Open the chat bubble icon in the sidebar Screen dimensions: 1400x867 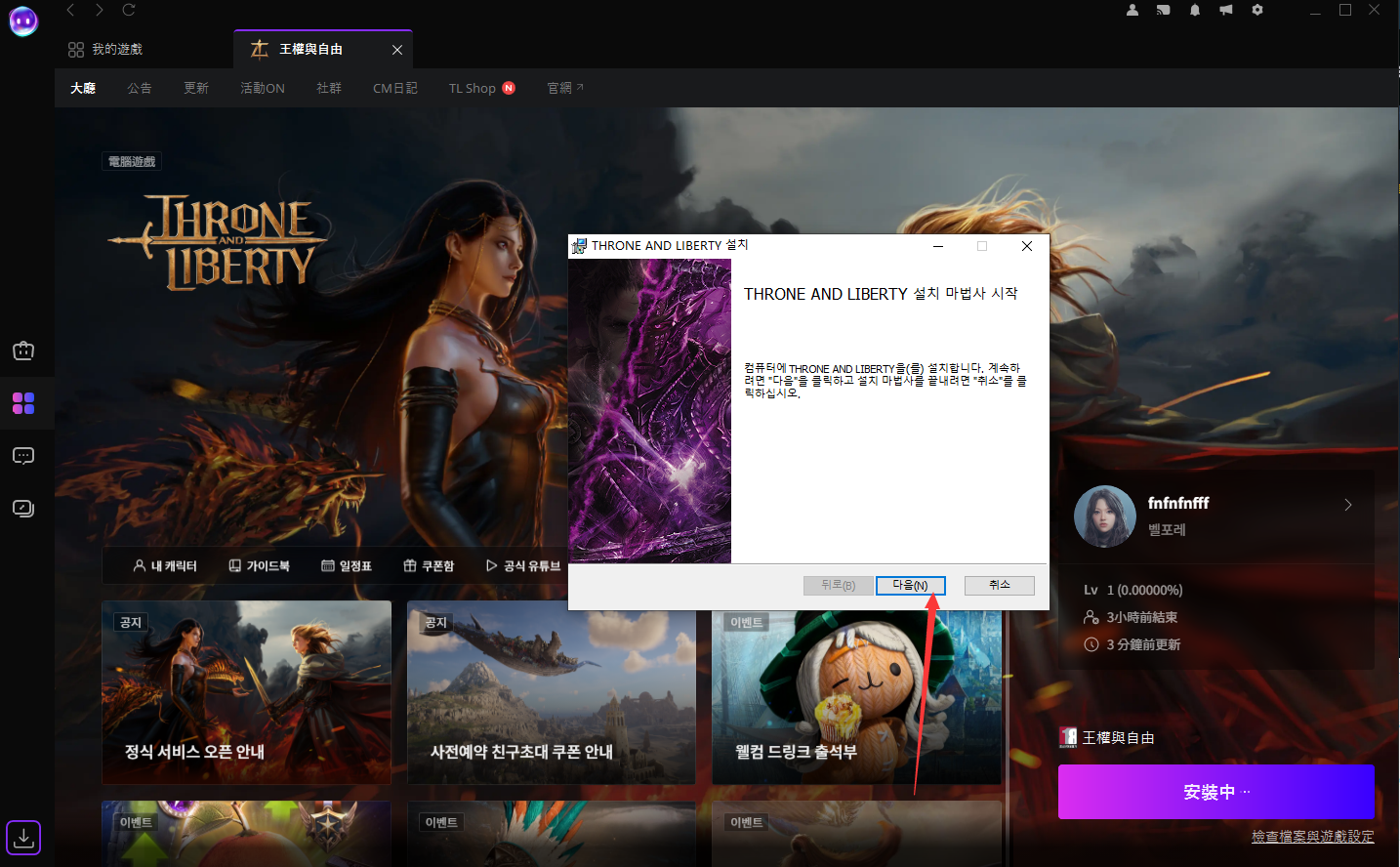click(23, 456)
